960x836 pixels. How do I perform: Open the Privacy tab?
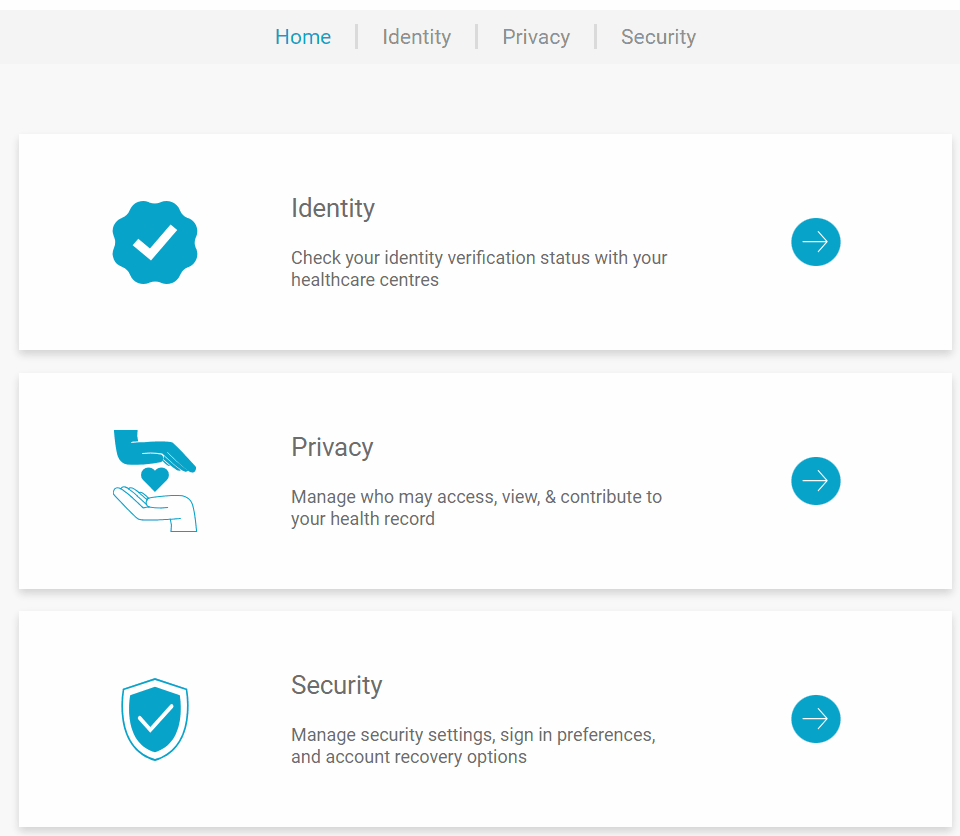point(536,37)
